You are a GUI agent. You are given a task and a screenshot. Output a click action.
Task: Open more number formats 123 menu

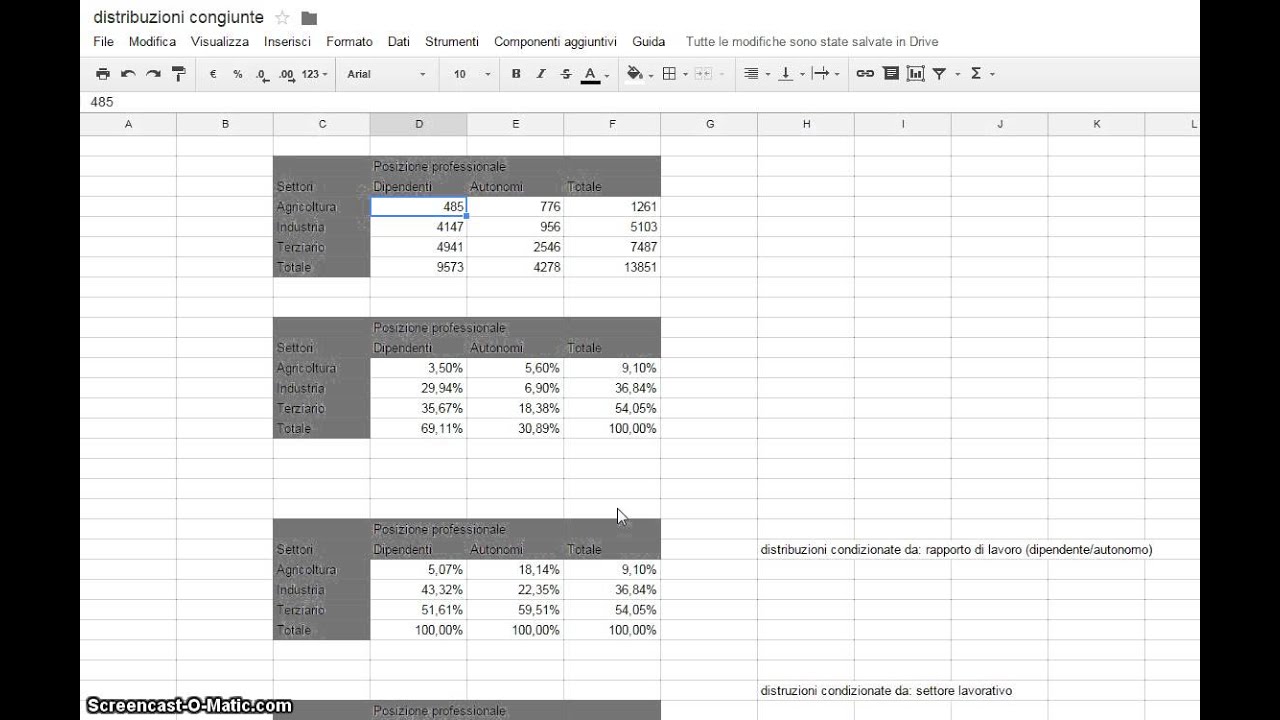tap(315, 74)
